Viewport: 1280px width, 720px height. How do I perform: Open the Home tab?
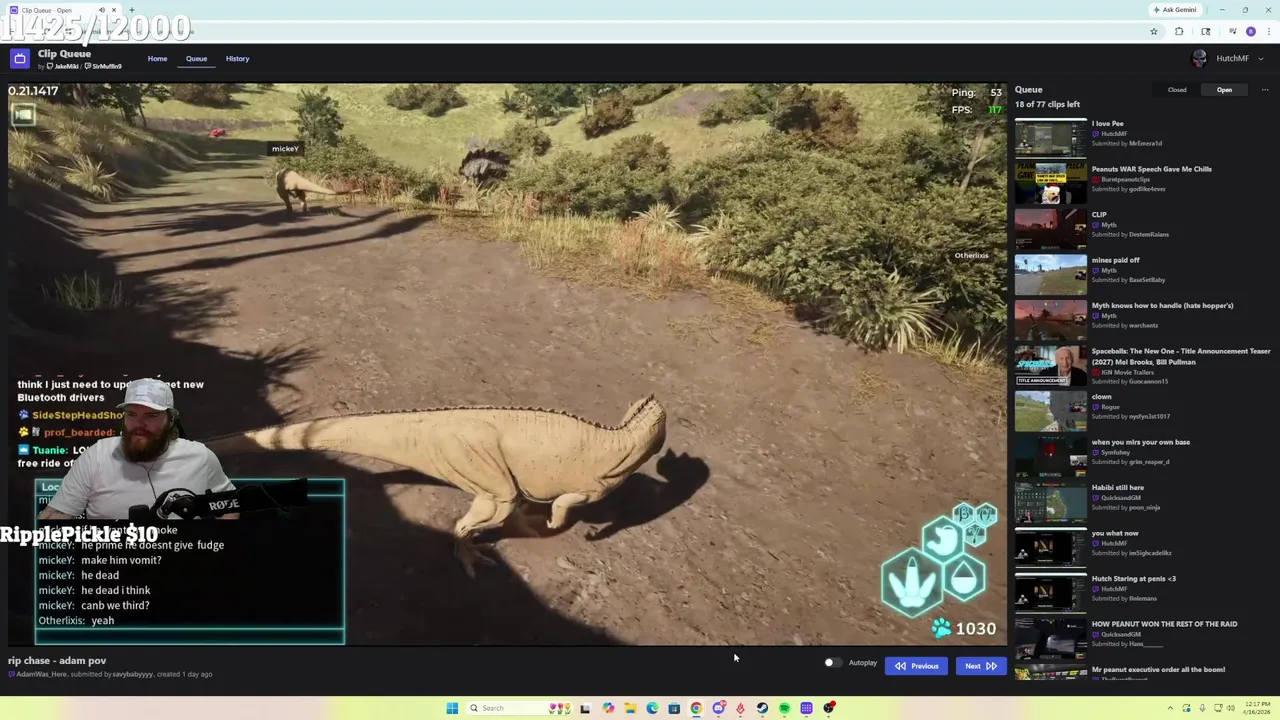click(x=157, y=59)
